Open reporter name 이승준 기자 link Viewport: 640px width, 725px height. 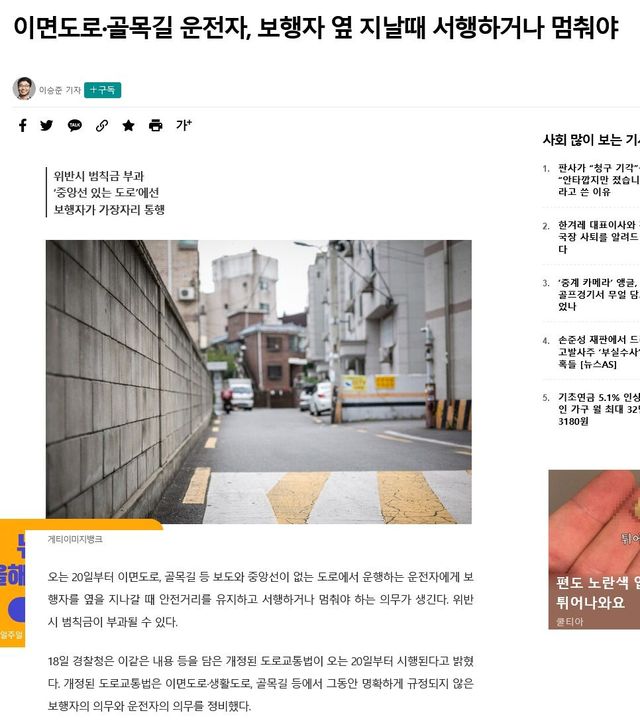(x=59, y=90)
